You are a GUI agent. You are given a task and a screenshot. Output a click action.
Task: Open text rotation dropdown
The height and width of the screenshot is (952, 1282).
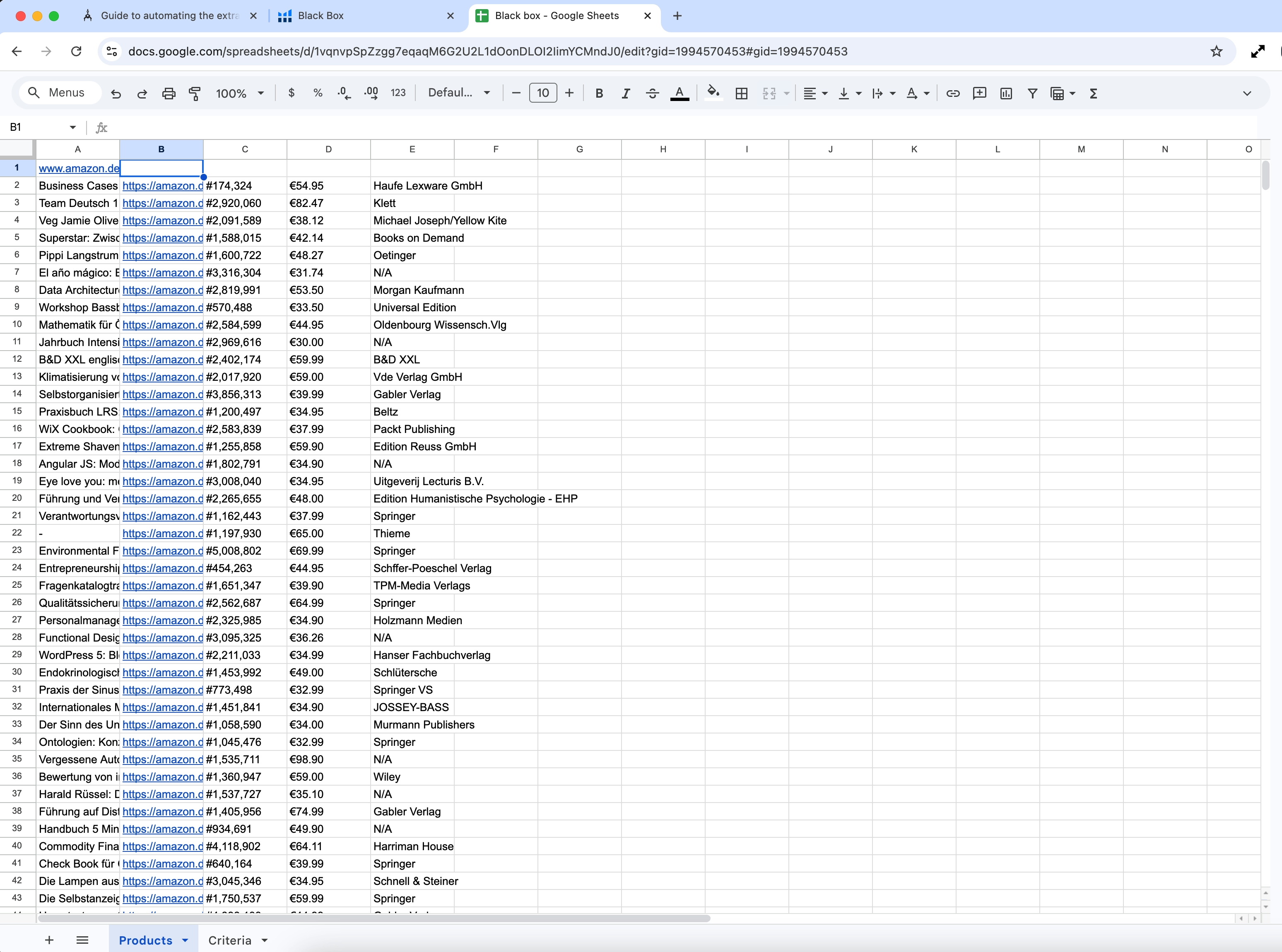pos(918,94)
